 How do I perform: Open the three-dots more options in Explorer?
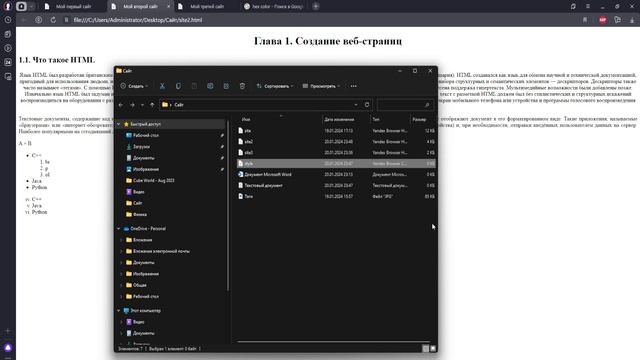[x=353, y=86]
